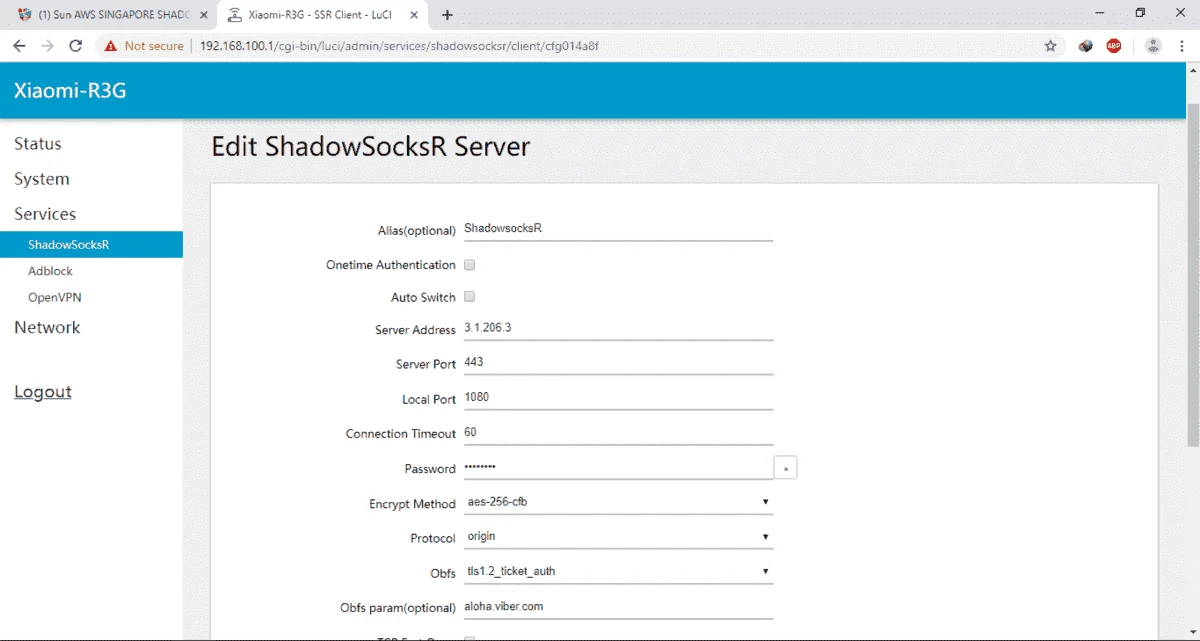Click the Onetime Authentication label

pyautogui.click(x=391, y=265)
